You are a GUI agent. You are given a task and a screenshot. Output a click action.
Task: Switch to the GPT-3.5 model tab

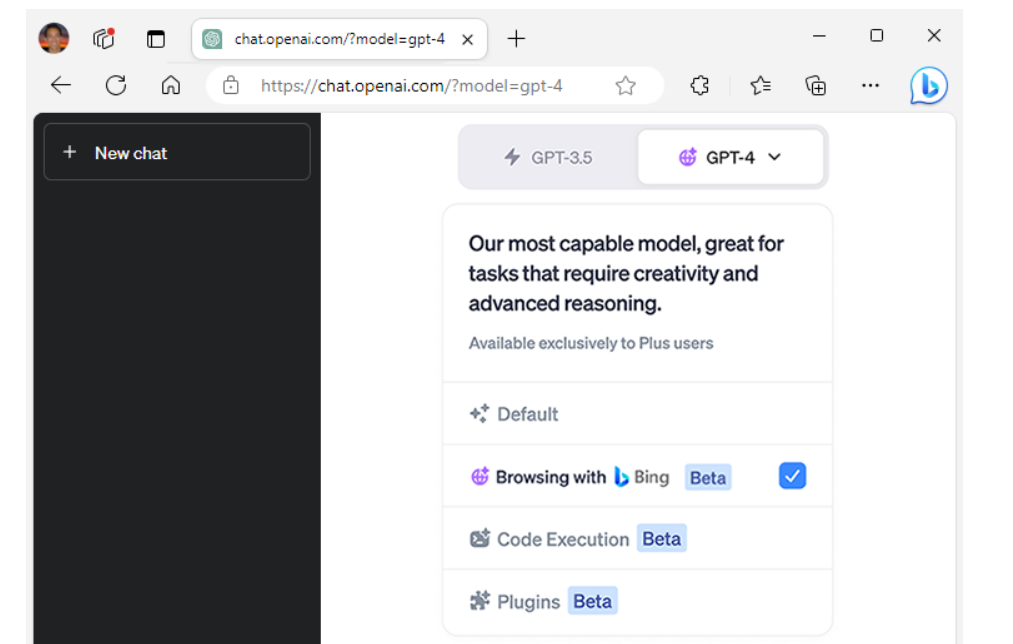548,157
